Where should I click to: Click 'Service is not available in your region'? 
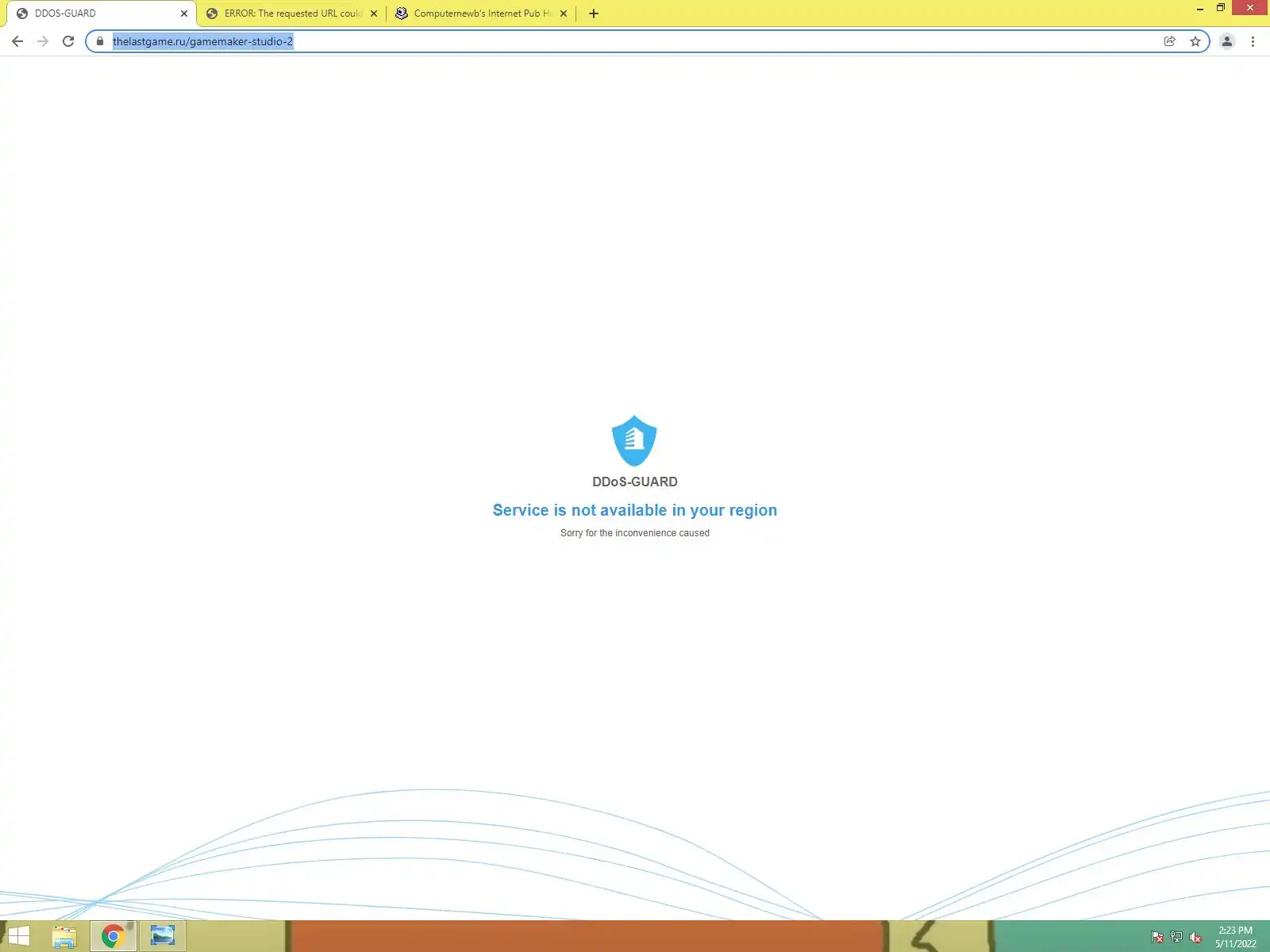pos(635,510)
